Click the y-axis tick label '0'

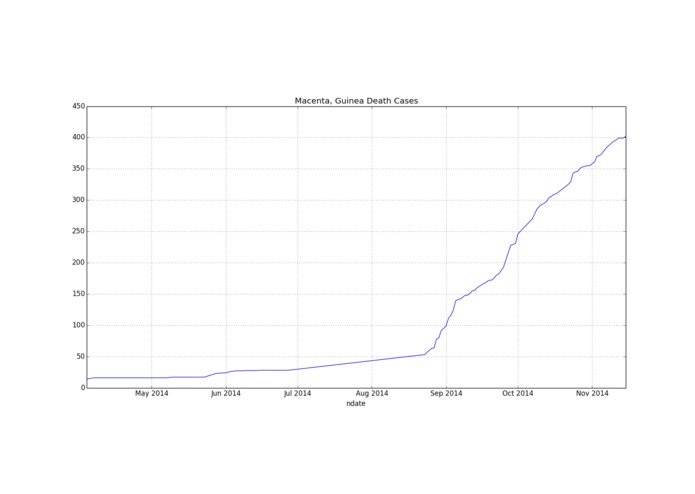click(x=82, y=388)
